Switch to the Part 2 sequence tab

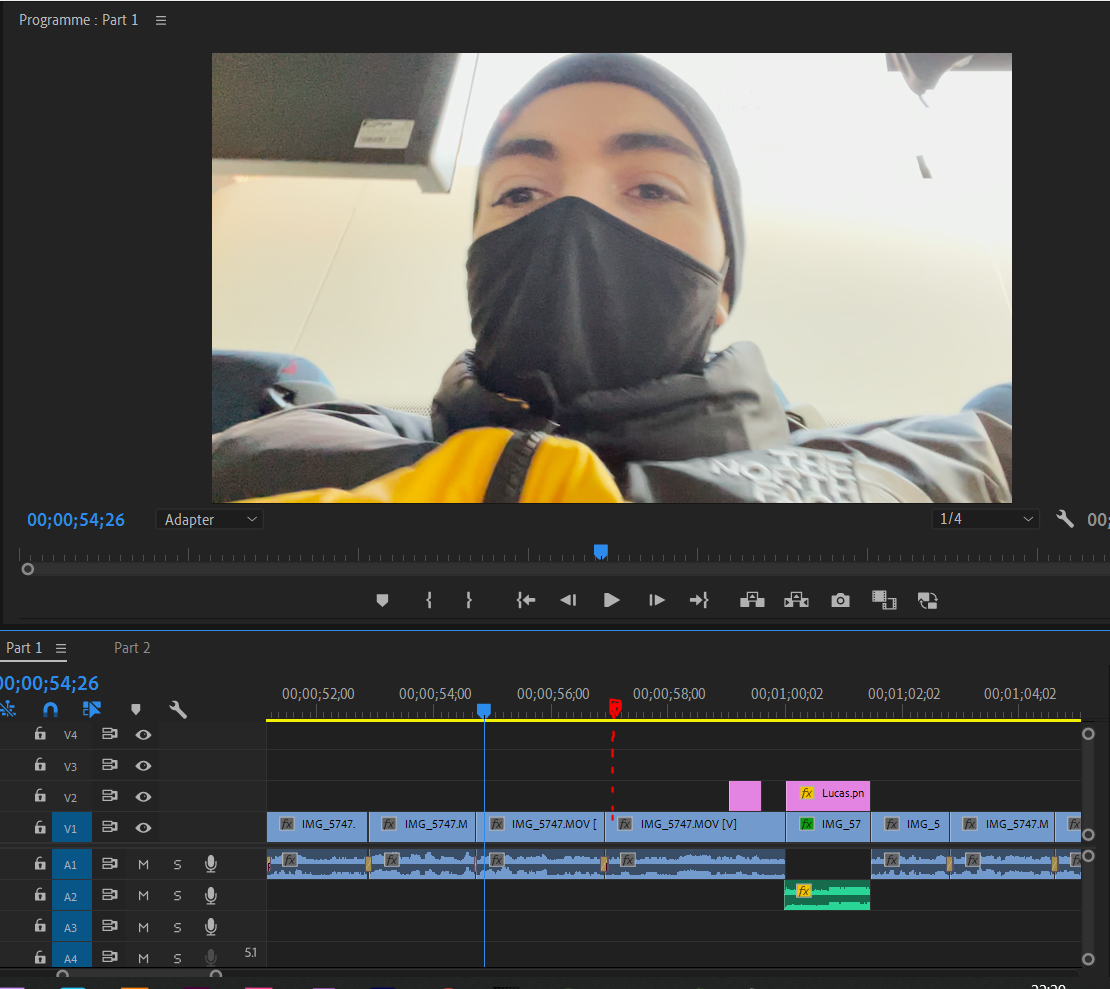coord(132,648)
